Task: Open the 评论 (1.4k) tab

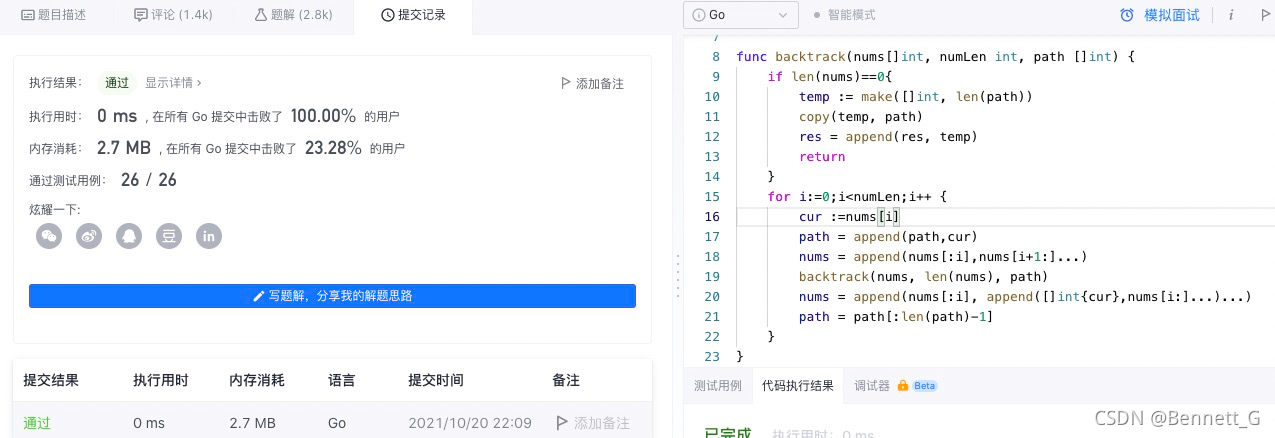Action: [172, 15]
